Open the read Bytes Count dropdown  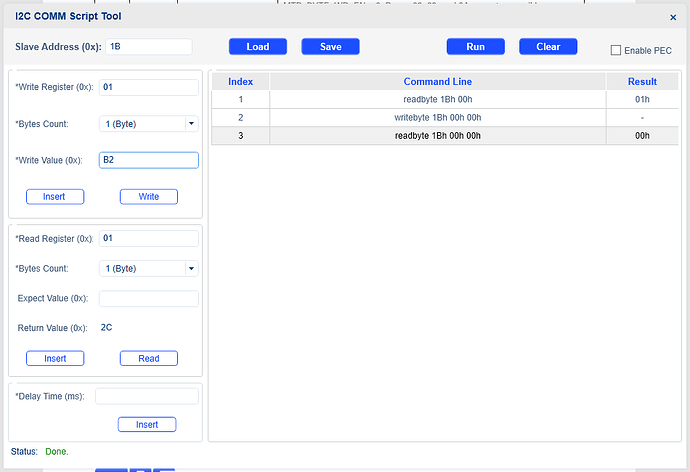point(148,268)
